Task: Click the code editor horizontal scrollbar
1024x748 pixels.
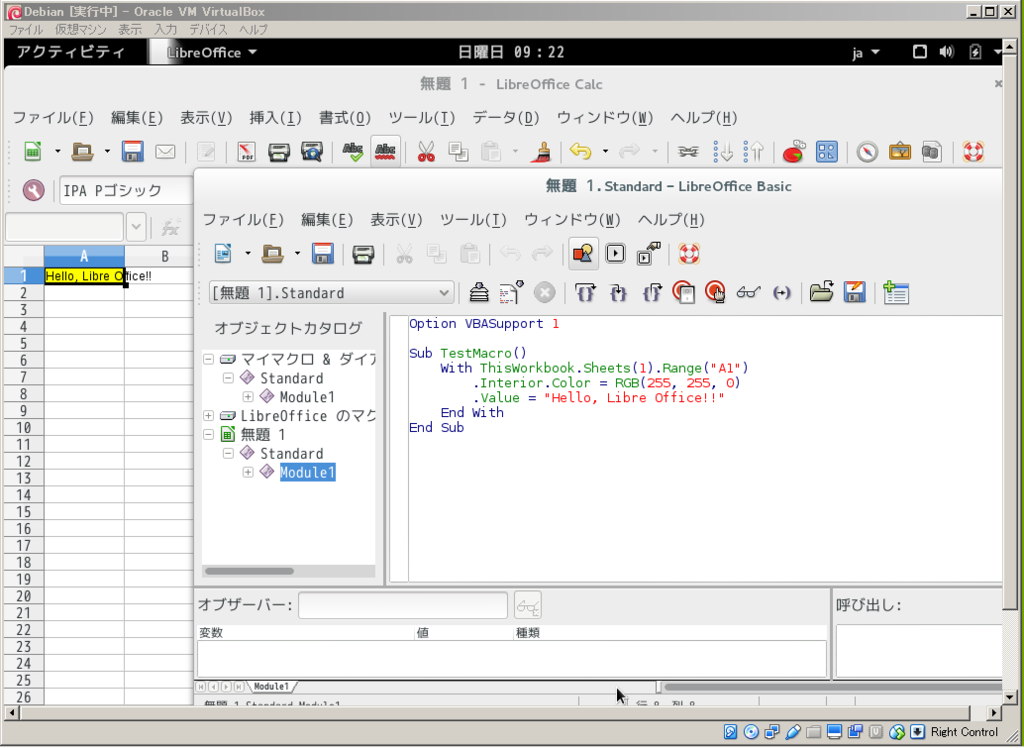Action: click(x=833, y=687)
